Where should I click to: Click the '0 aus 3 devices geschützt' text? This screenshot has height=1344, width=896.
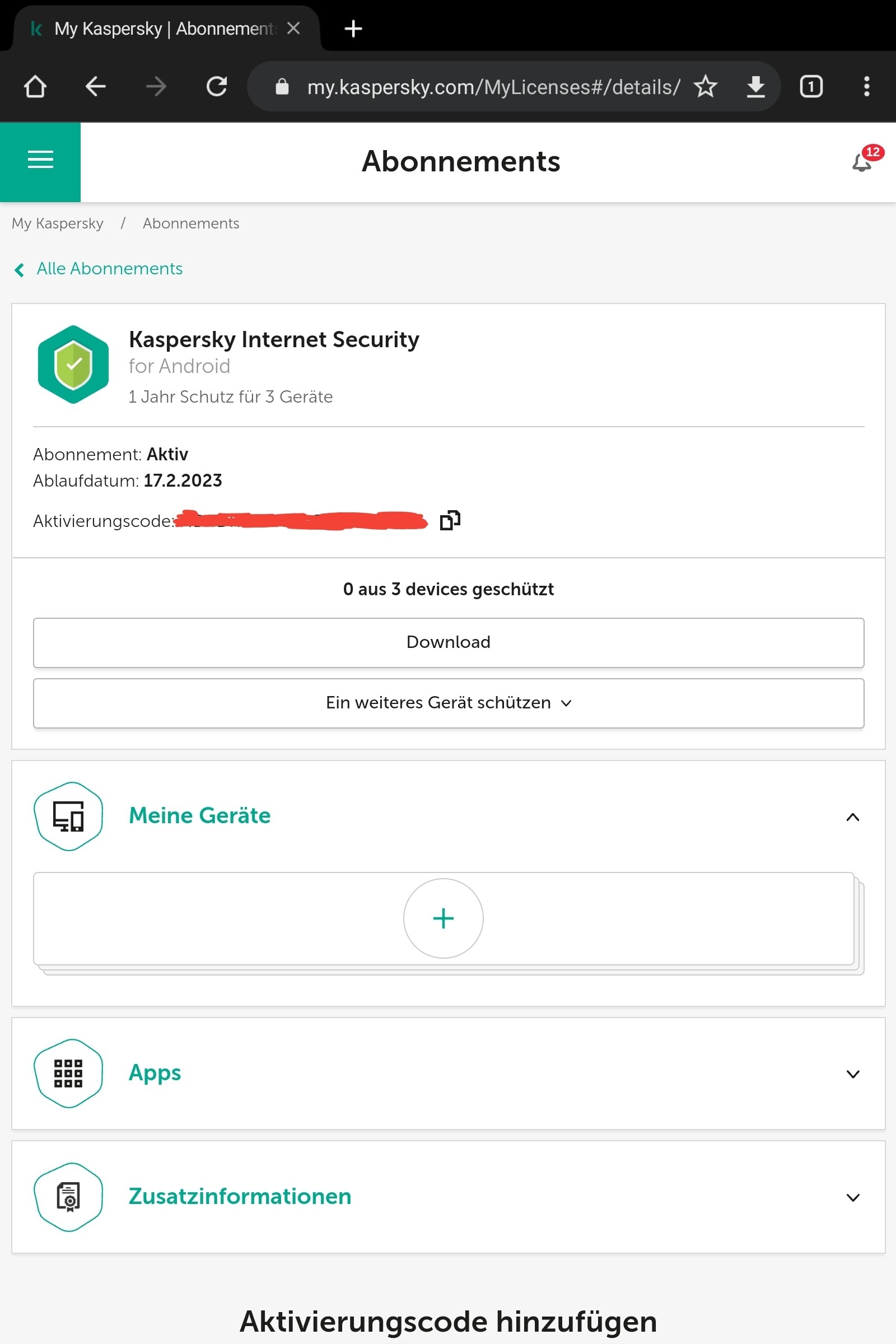[449, 589]
